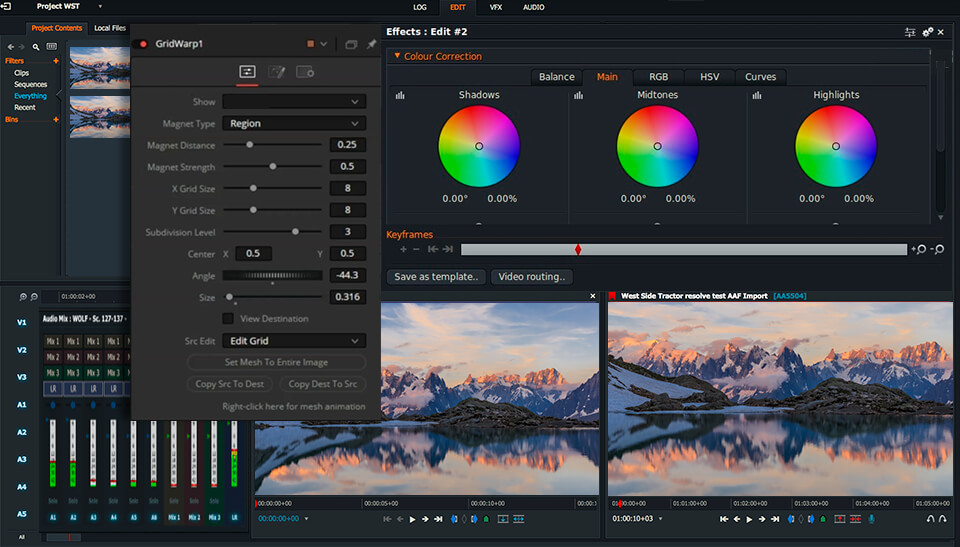Go back with left arrow in Project Contents
Image resolution: width=960 pixels, height=547 pixels.
click(10, 47)
